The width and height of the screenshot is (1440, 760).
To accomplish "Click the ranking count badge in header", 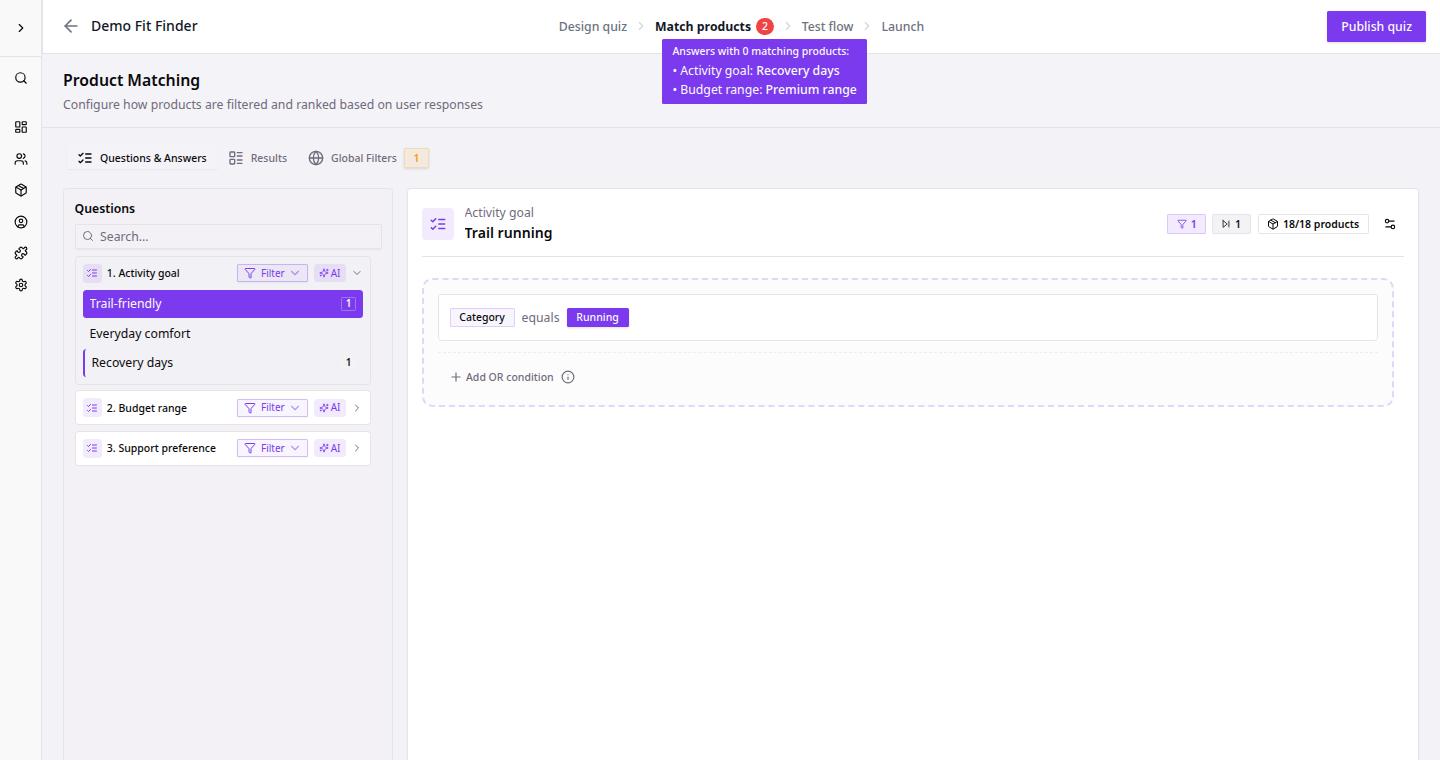I will pyautogui.click(x=1231, y=224).
